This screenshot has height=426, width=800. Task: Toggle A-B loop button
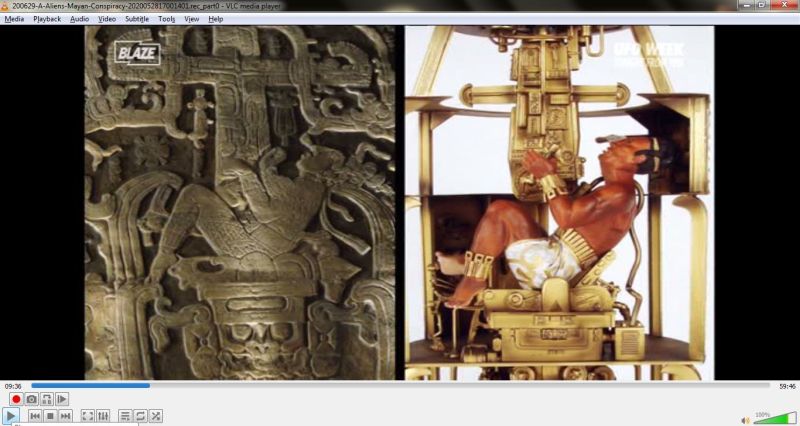(x=46, y=399)
